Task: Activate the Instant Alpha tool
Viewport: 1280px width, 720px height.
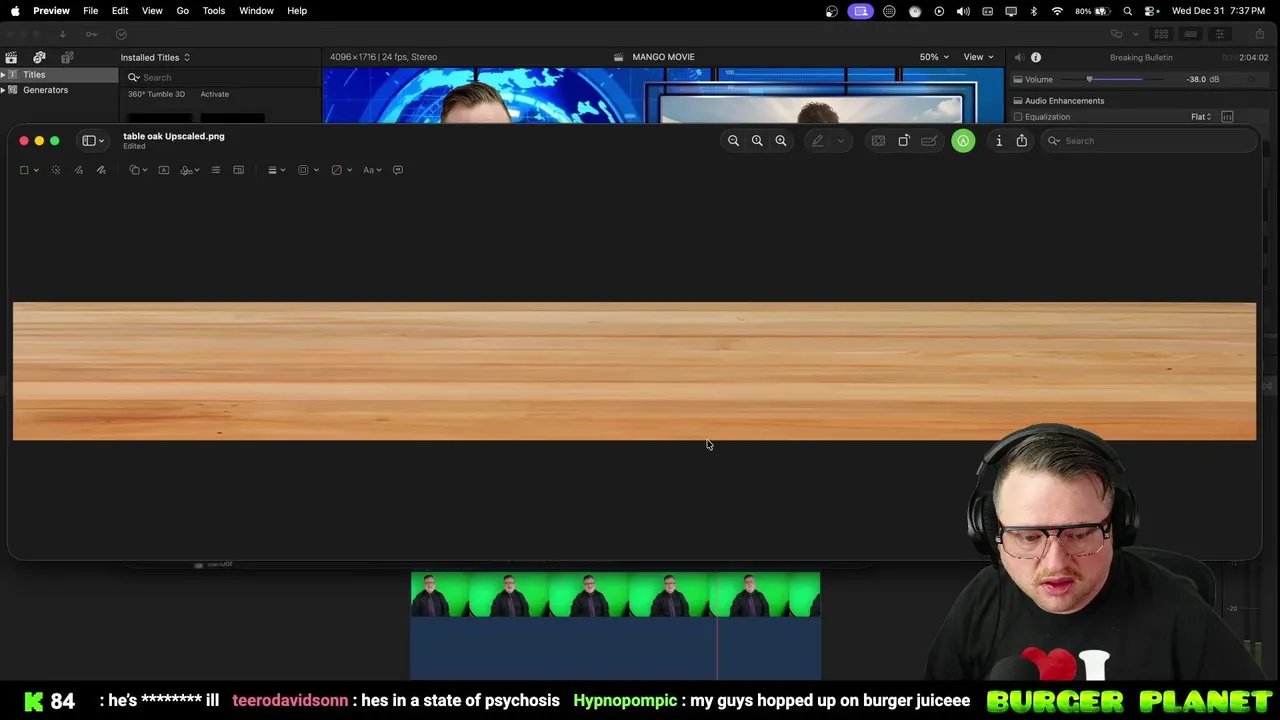Action: (x=56, y=170)
